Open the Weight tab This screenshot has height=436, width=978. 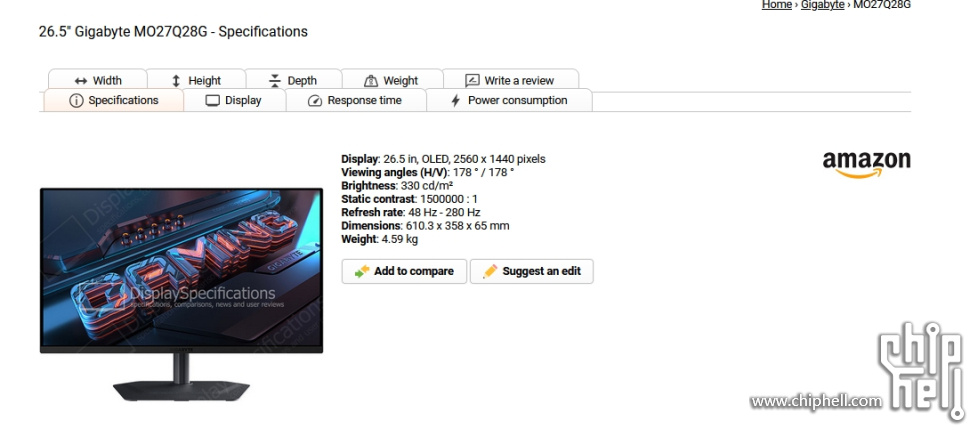point(392,80)
